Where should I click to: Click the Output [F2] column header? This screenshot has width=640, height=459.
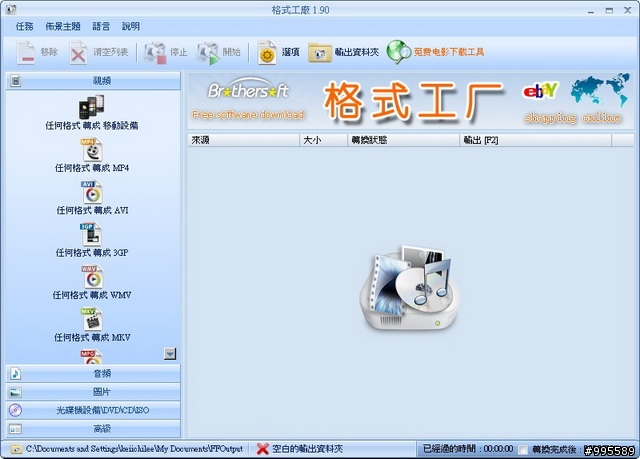tap(536, 140)
